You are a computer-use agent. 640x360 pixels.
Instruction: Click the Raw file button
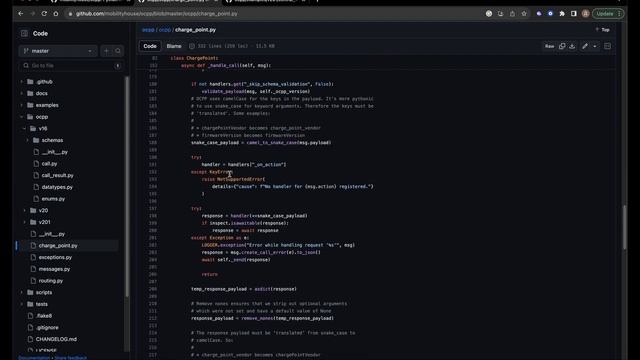click(x=549, y=46)
